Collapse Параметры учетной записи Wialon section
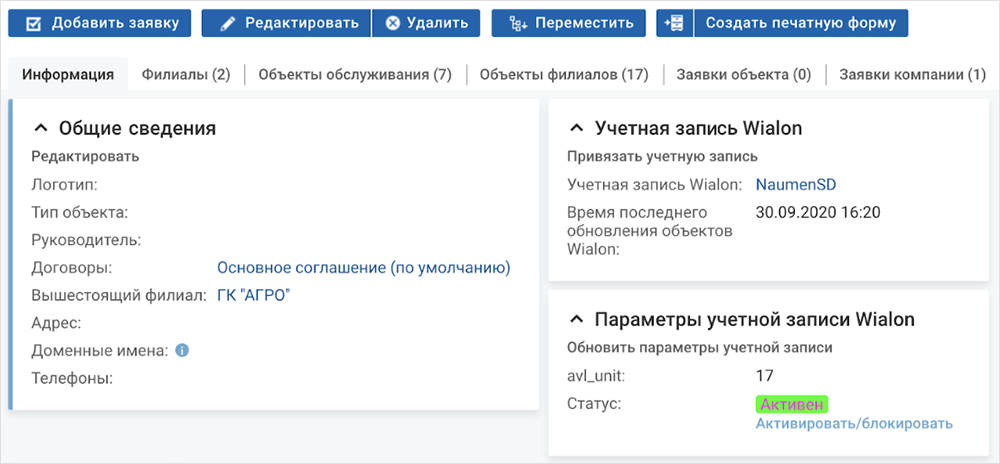 [576, 320]
